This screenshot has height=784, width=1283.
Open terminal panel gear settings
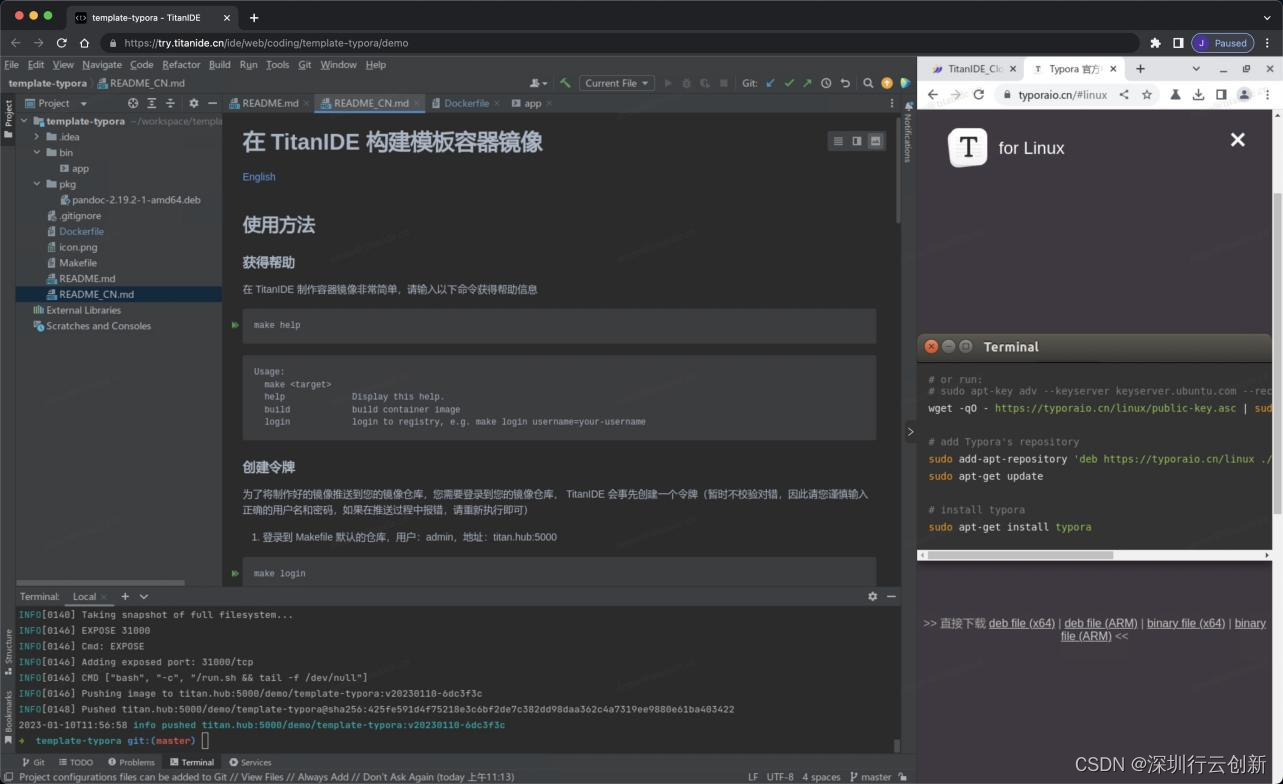point(872,596)
